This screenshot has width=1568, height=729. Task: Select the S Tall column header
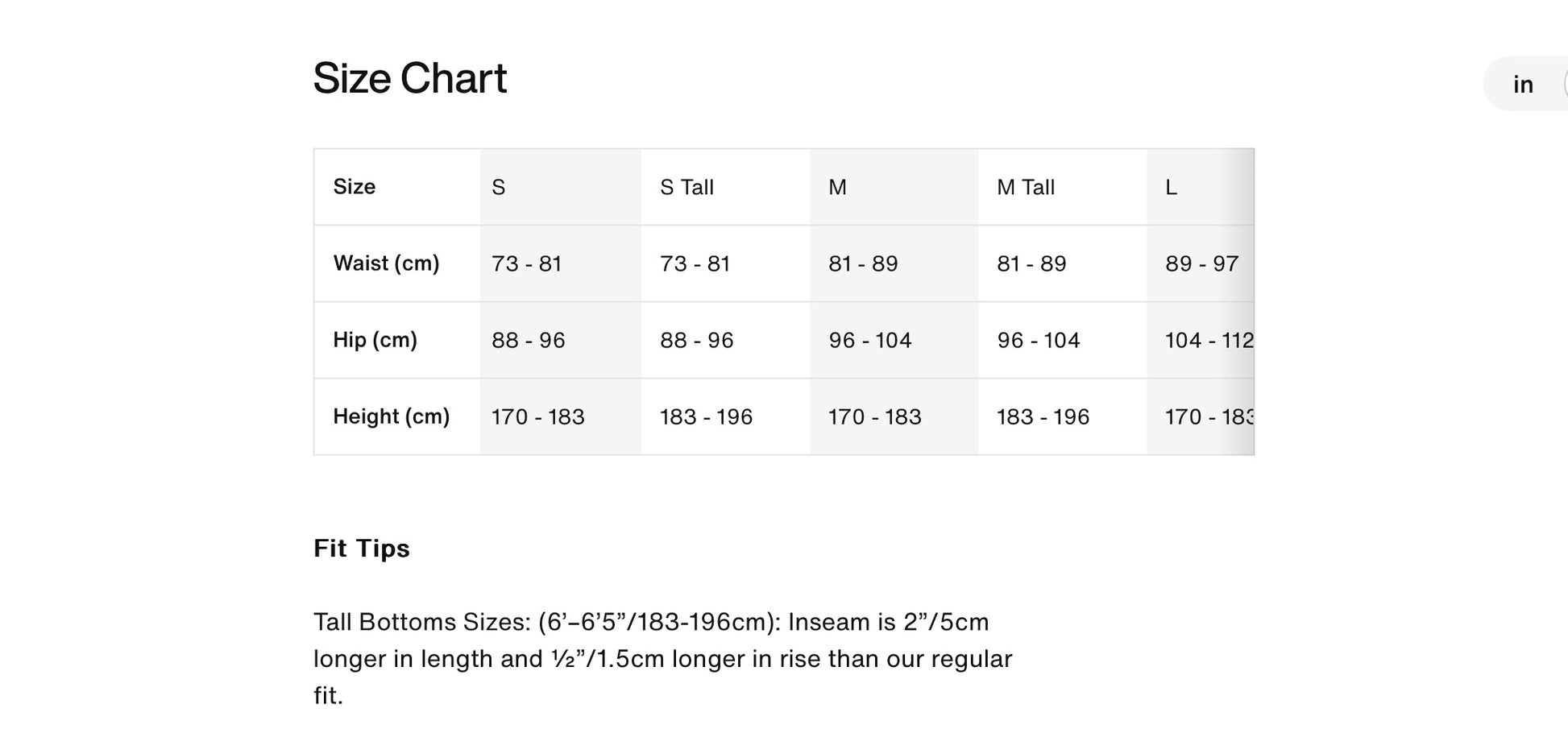(687, 188)
